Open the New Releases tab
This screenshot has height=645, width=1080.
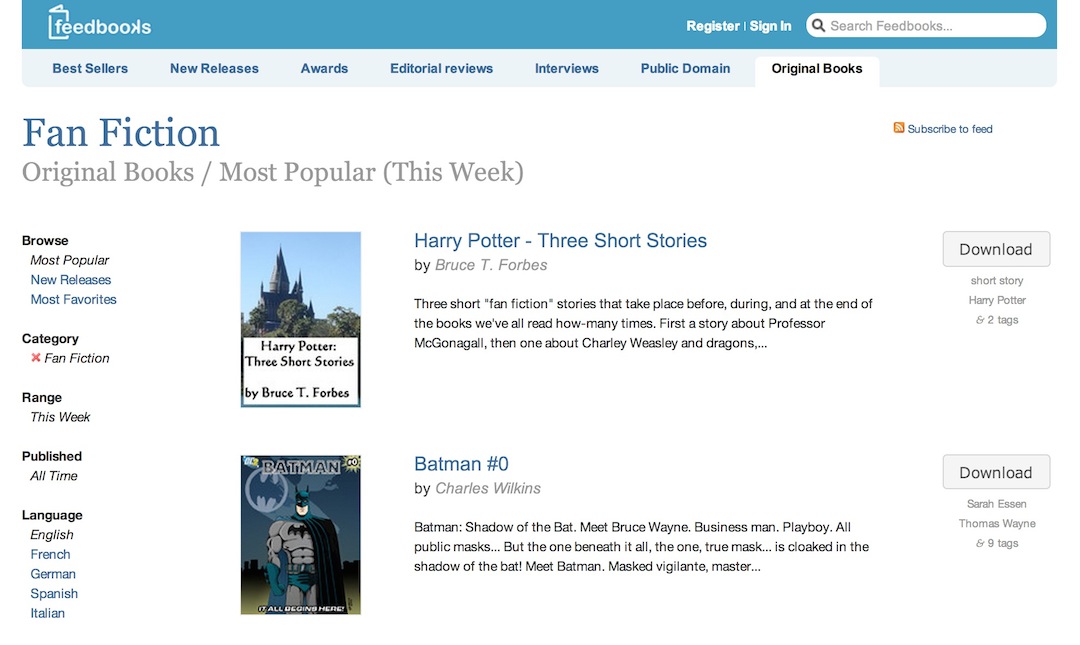[214, 68]
